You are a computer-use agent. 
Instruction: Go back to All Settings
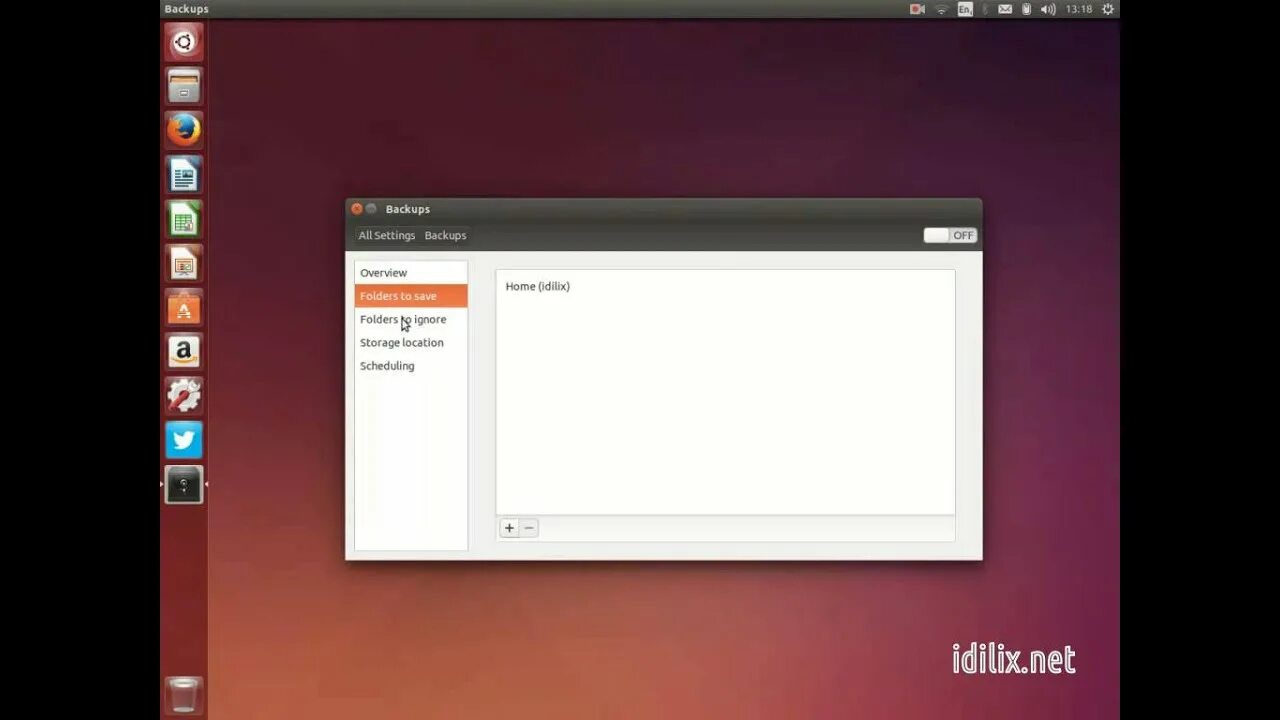[x=387, y=235]
